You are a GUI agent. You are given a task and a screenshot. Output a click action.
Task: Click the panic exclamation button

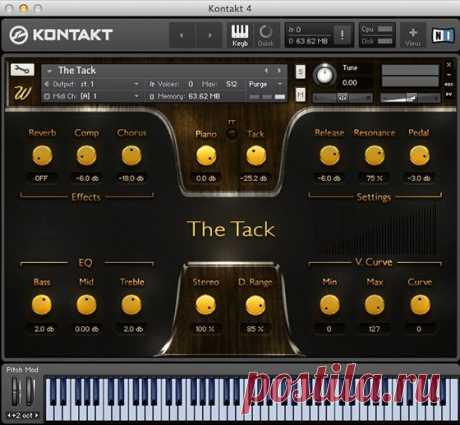(342, 35)
